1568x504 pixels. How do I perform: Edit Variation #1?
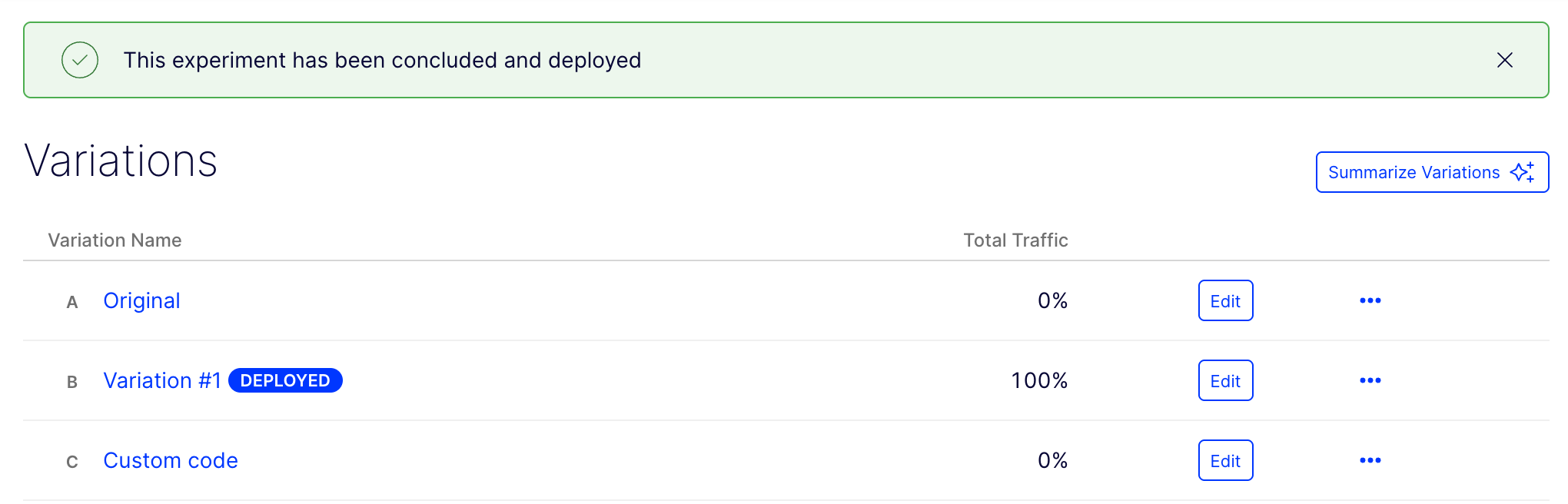(1225, 380)
